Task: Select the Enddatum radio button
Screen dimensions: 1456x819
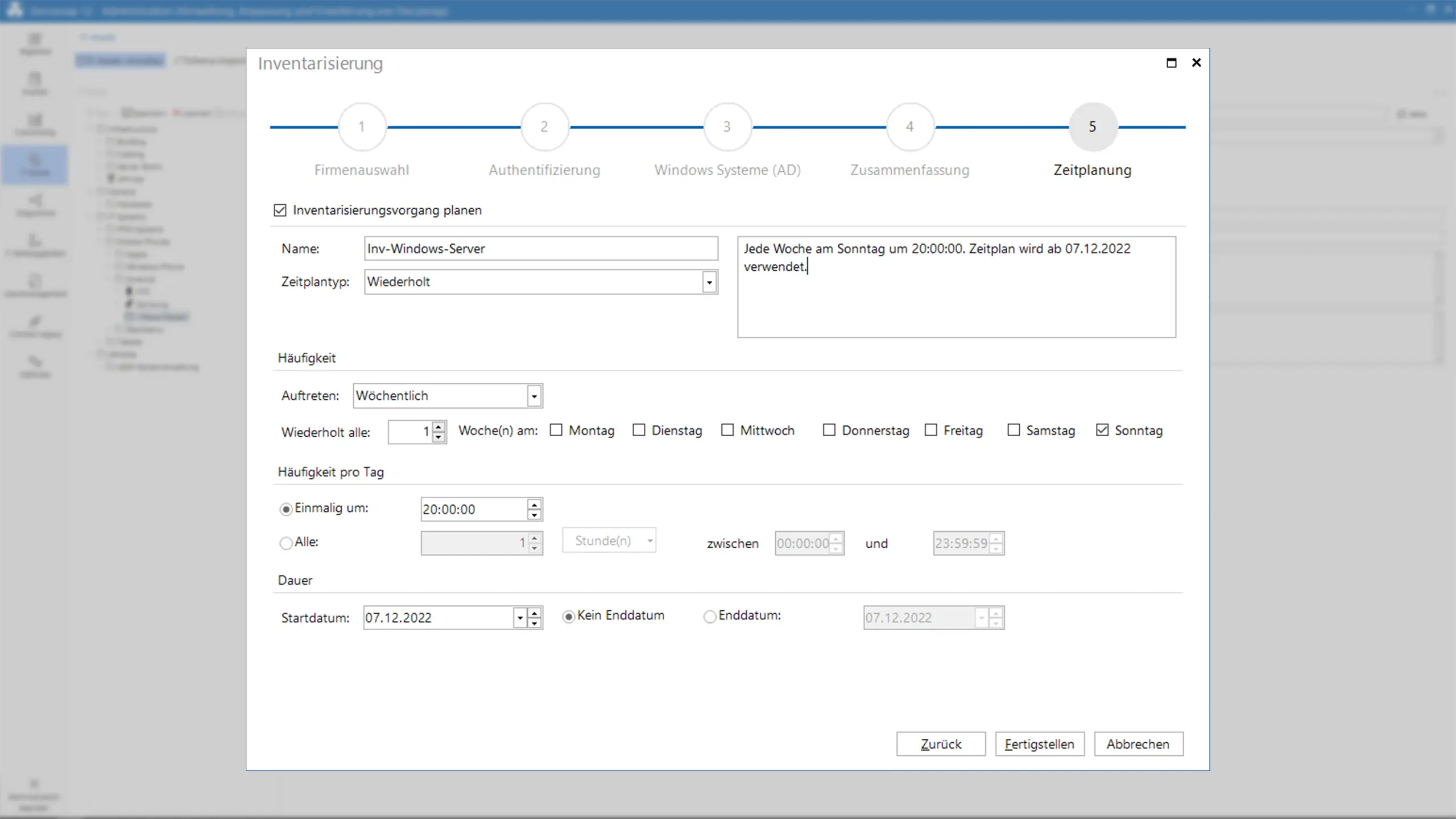Action: pos(709,617)
